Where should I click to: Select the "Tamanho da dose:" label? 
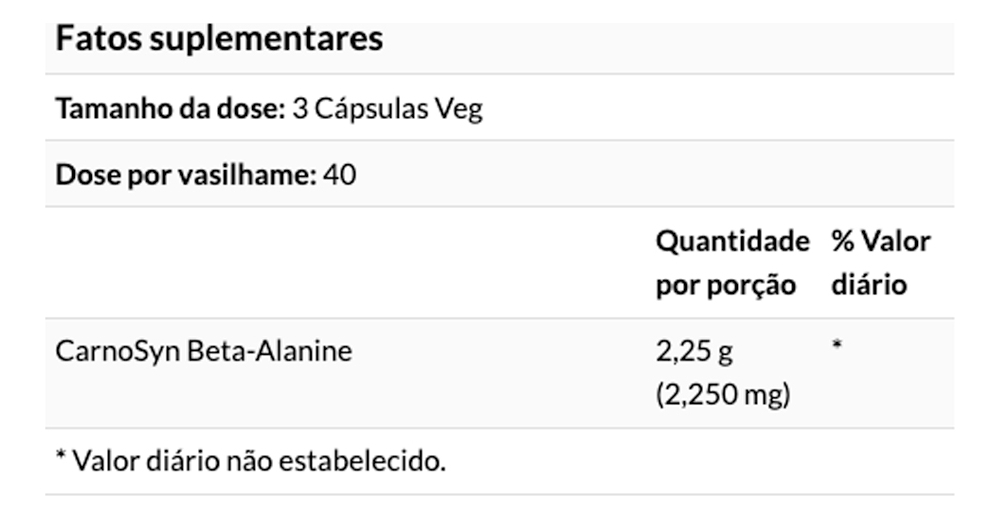[170, 108]
